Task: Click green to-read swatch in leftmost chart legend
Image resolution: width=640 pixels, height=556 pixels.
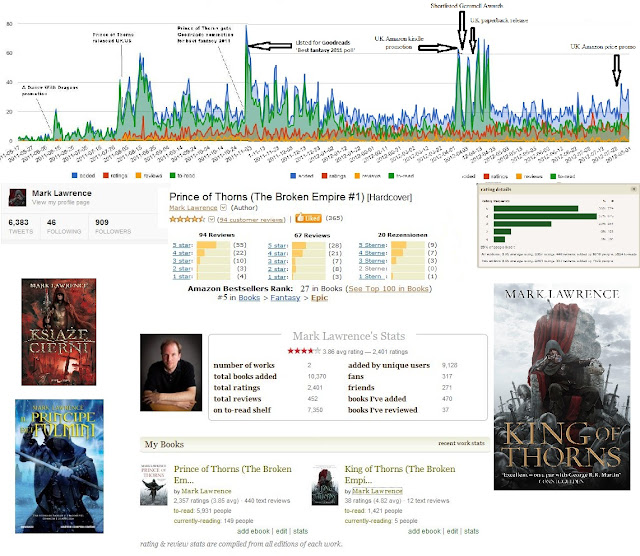Action: coord(173,175)
